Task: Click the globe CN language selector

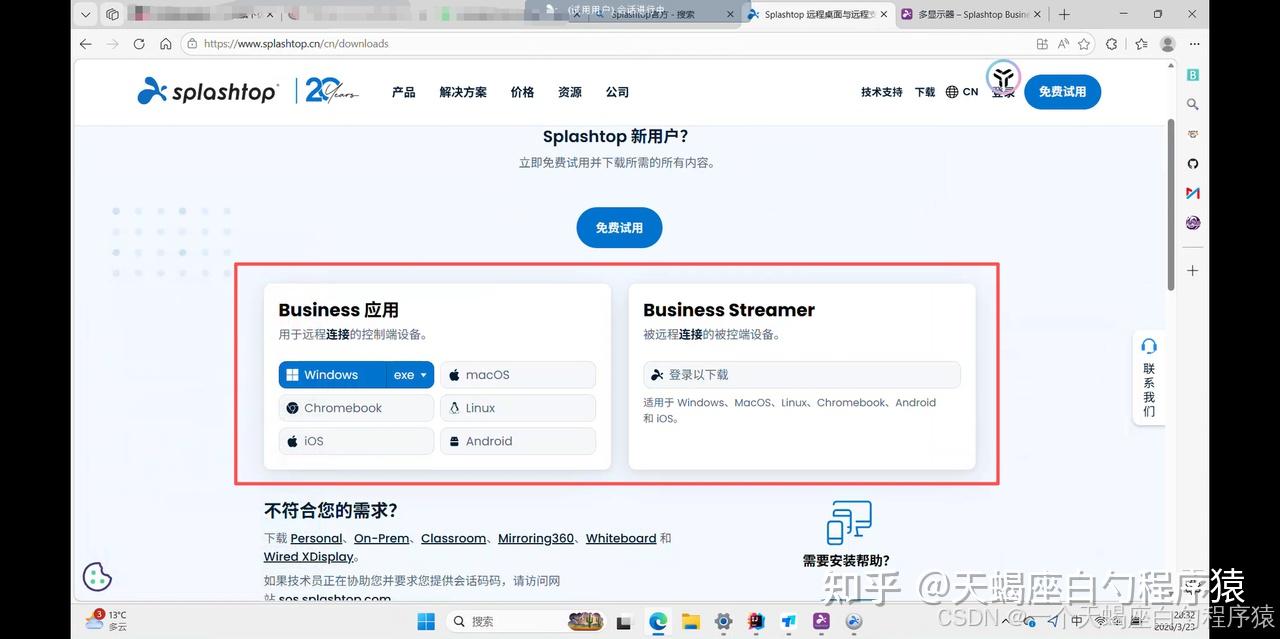Action: pos(961,92)
